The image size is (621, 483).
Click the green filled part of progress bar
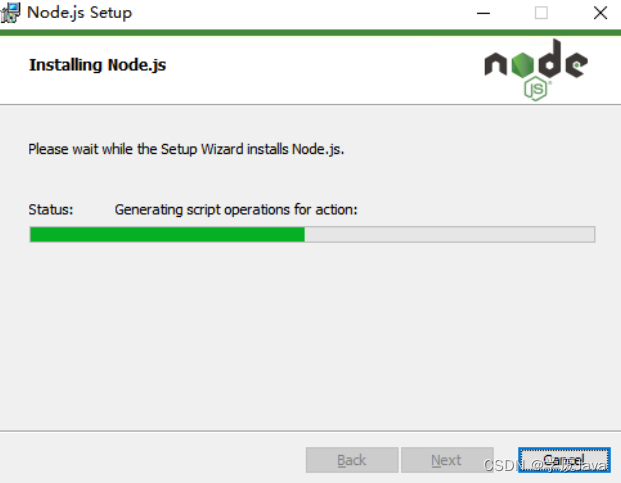click(167, 234)
